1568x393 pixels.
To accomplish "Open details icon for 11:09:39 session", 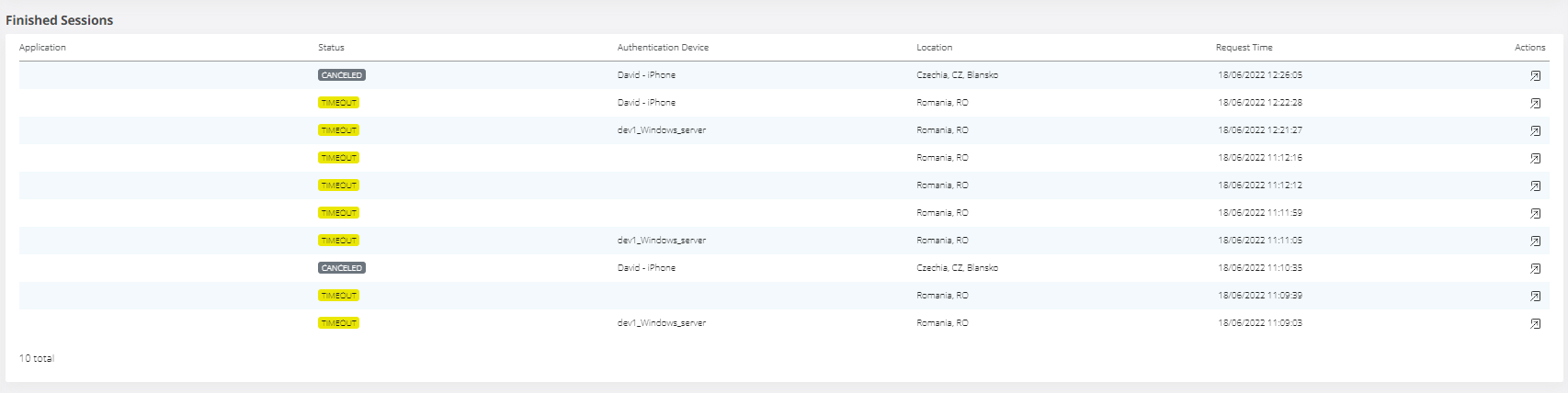I will click(1535, 296).
